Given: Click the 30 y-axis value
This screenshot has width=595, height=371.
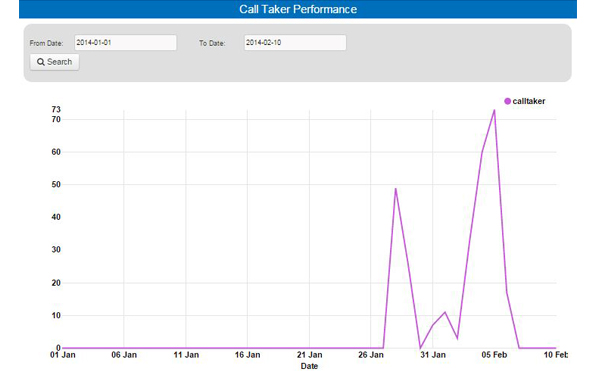Looking at the screenshot, I should pyautogui.click(x=56, y=250).
